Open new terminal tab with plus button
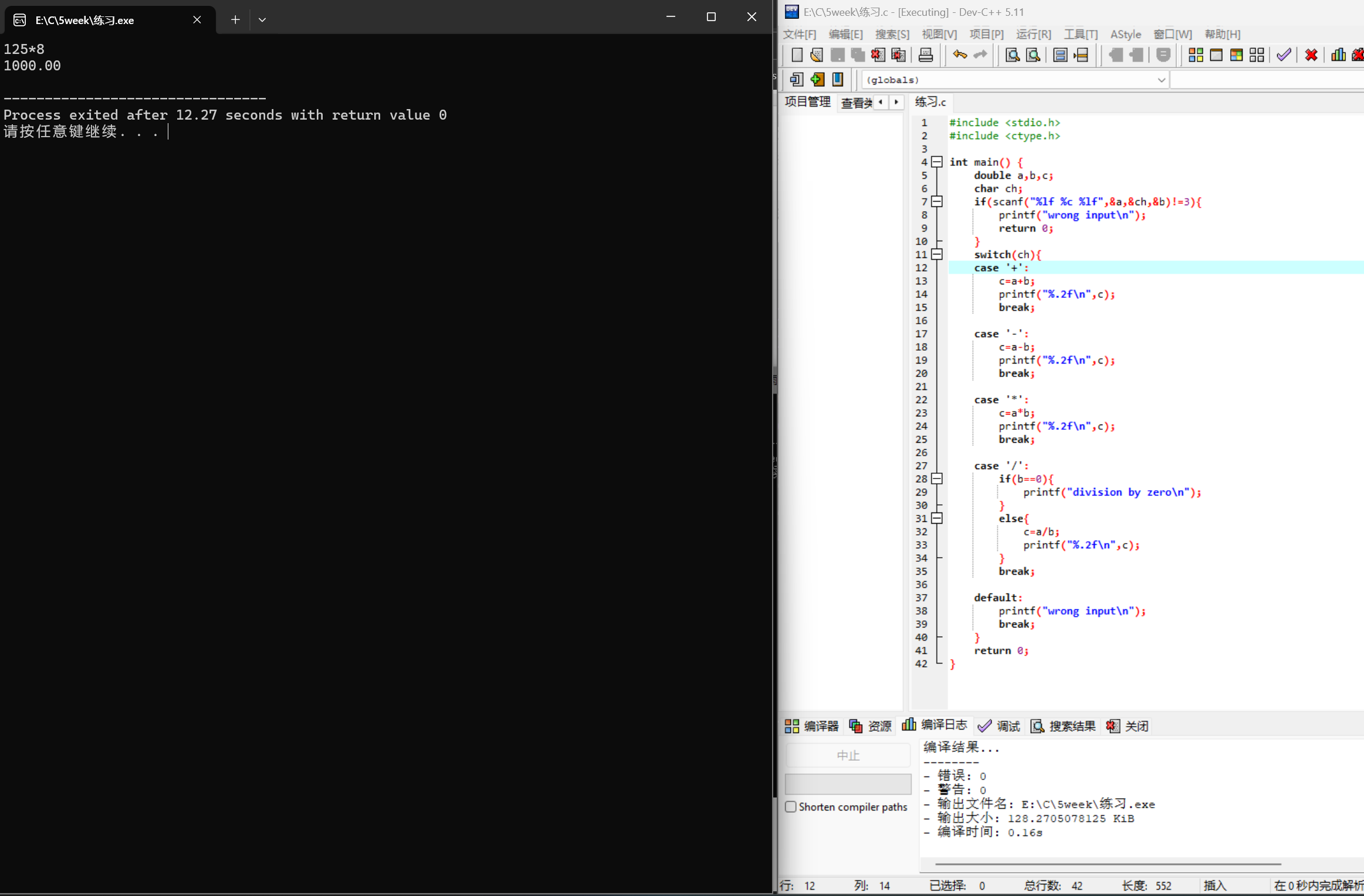 (235, 20)
